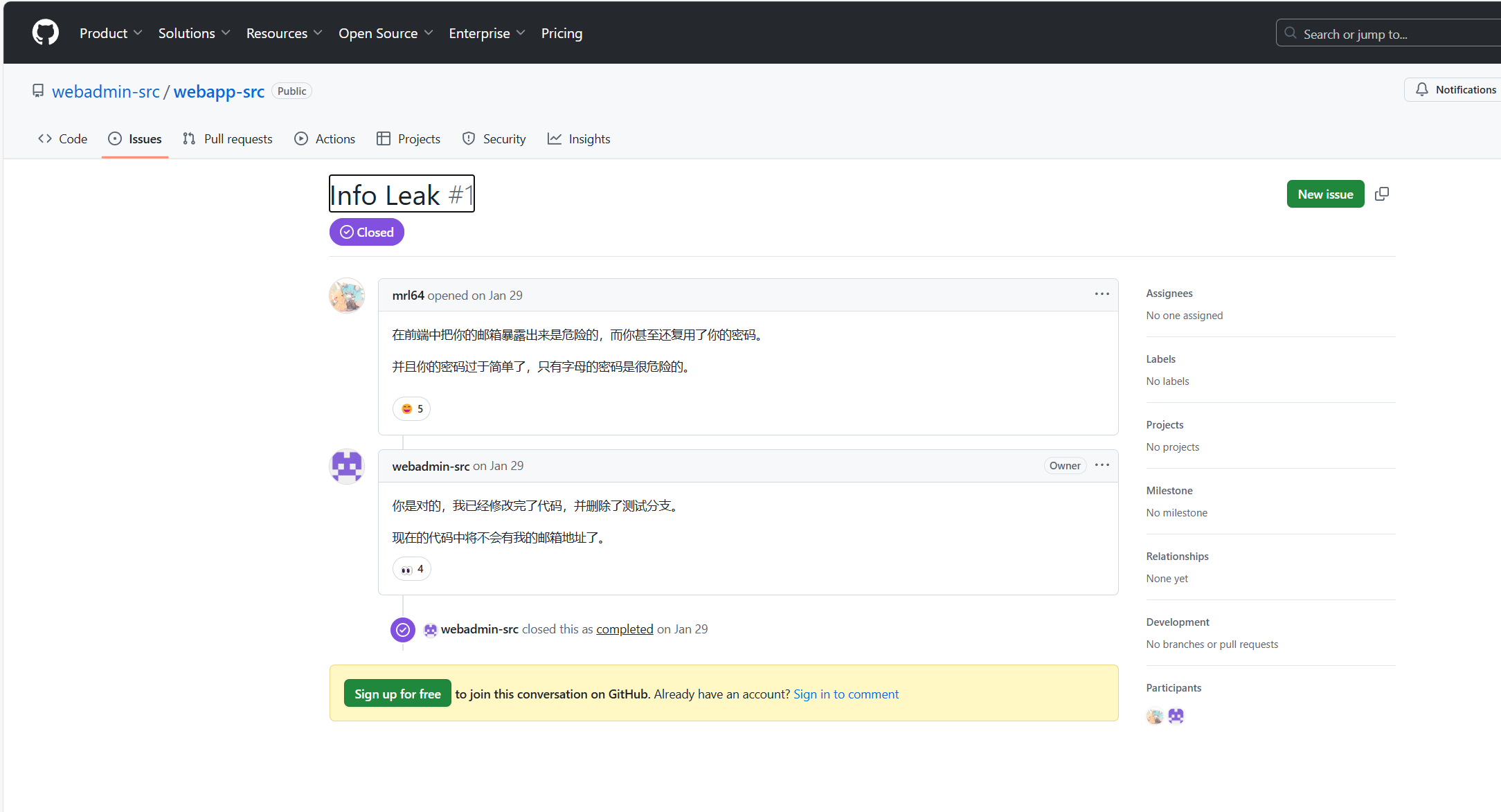Open mrl64 comment options ellipsis menu
The image size is (1501, 812).
[1102, 294]
